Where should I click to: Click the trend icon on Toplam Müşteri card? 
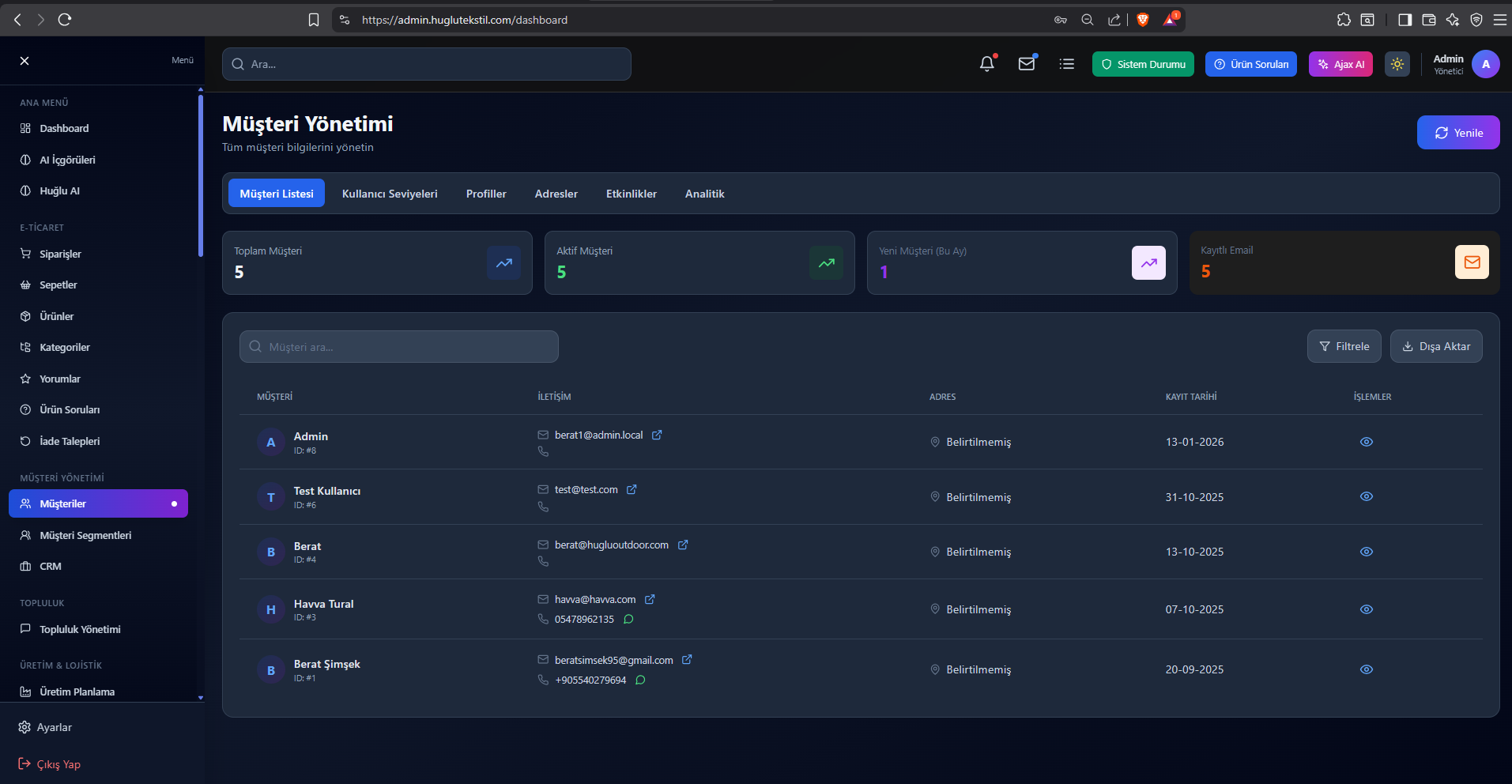(503, 263)
